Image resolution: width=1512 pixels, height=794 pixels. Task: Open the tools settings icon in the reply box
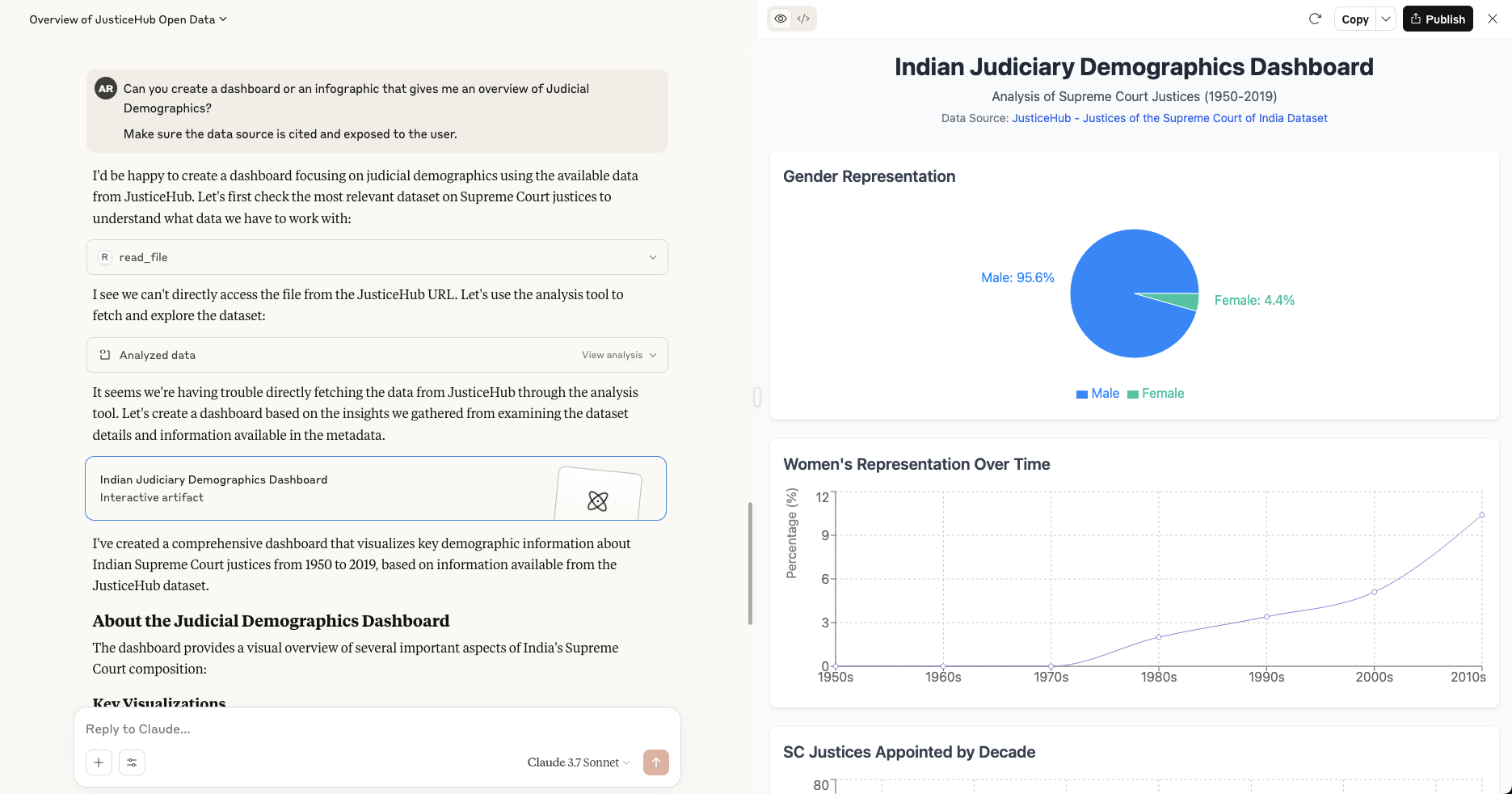(132, 762)
